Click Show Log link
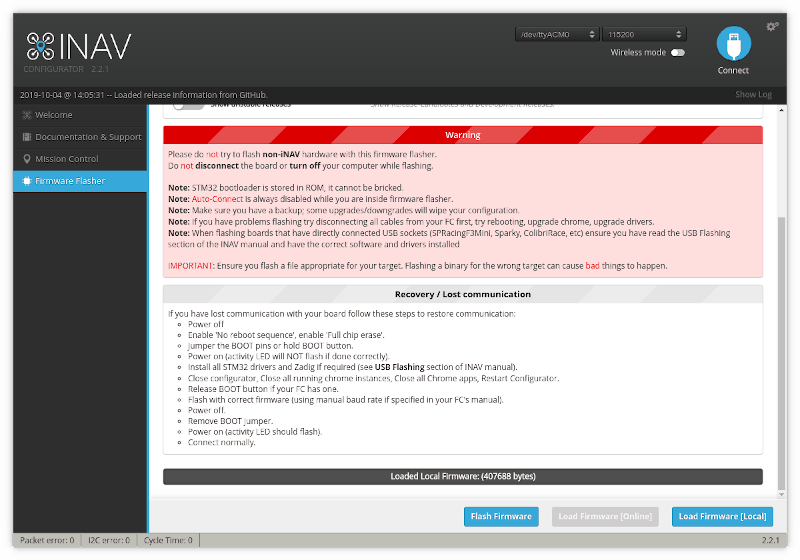The width and height of the screenshot is (800, 560). [753, 95]
